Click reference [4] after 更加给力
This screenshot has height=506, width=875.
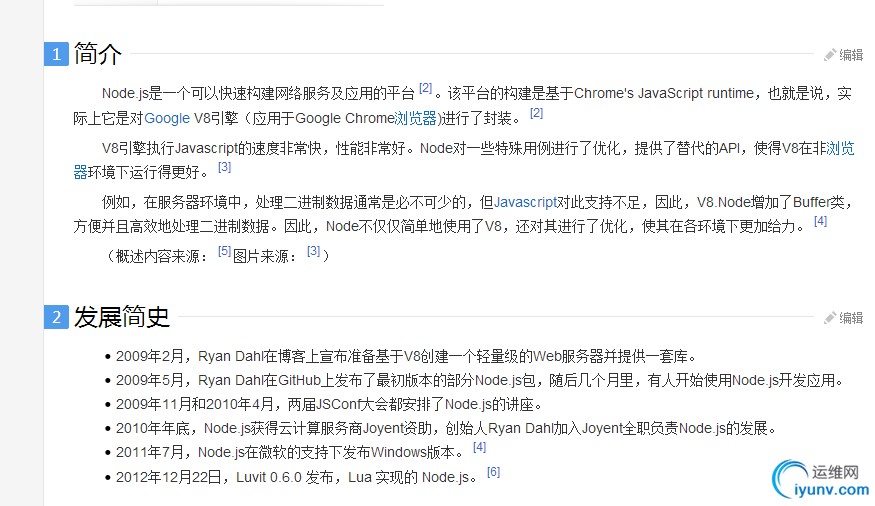click(820, 221)
